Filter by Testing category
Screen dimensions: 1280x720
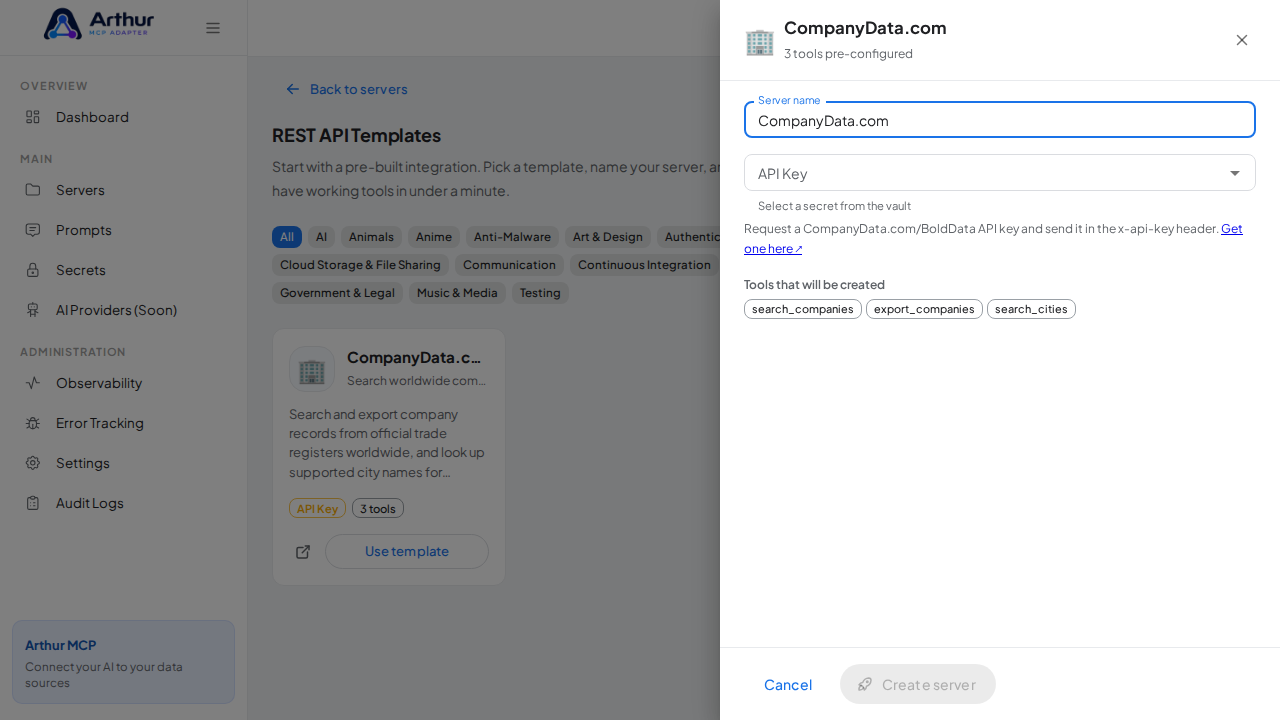click(540, 293)
